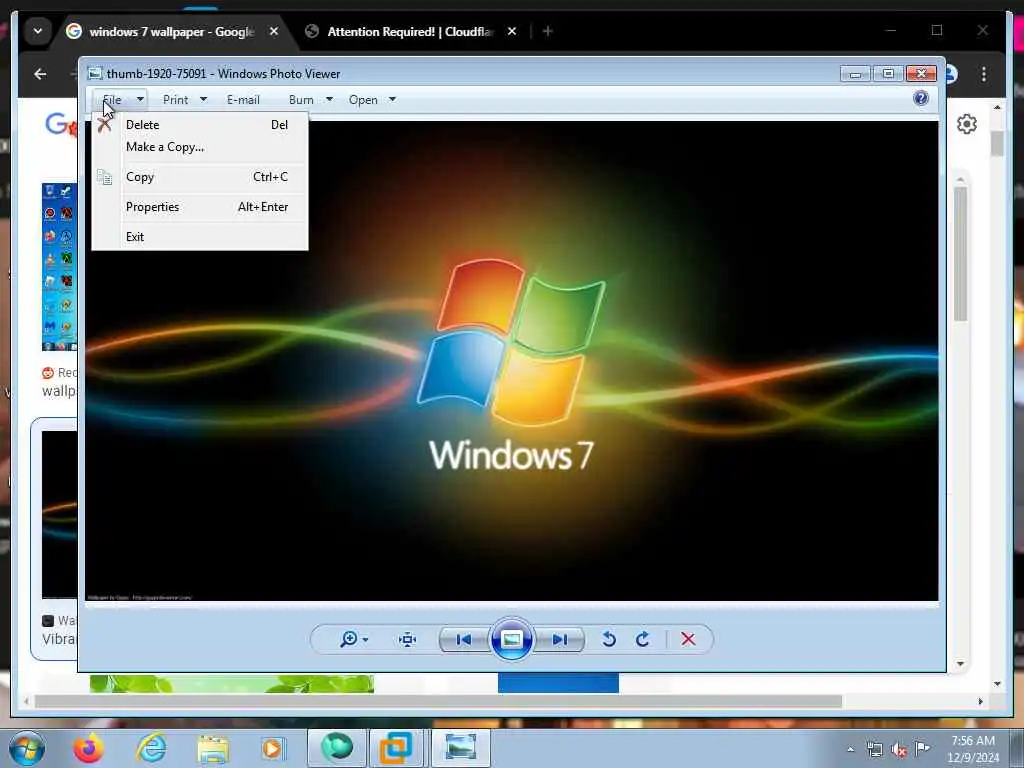Open the zoom magnifier control

tap(353, 639)
